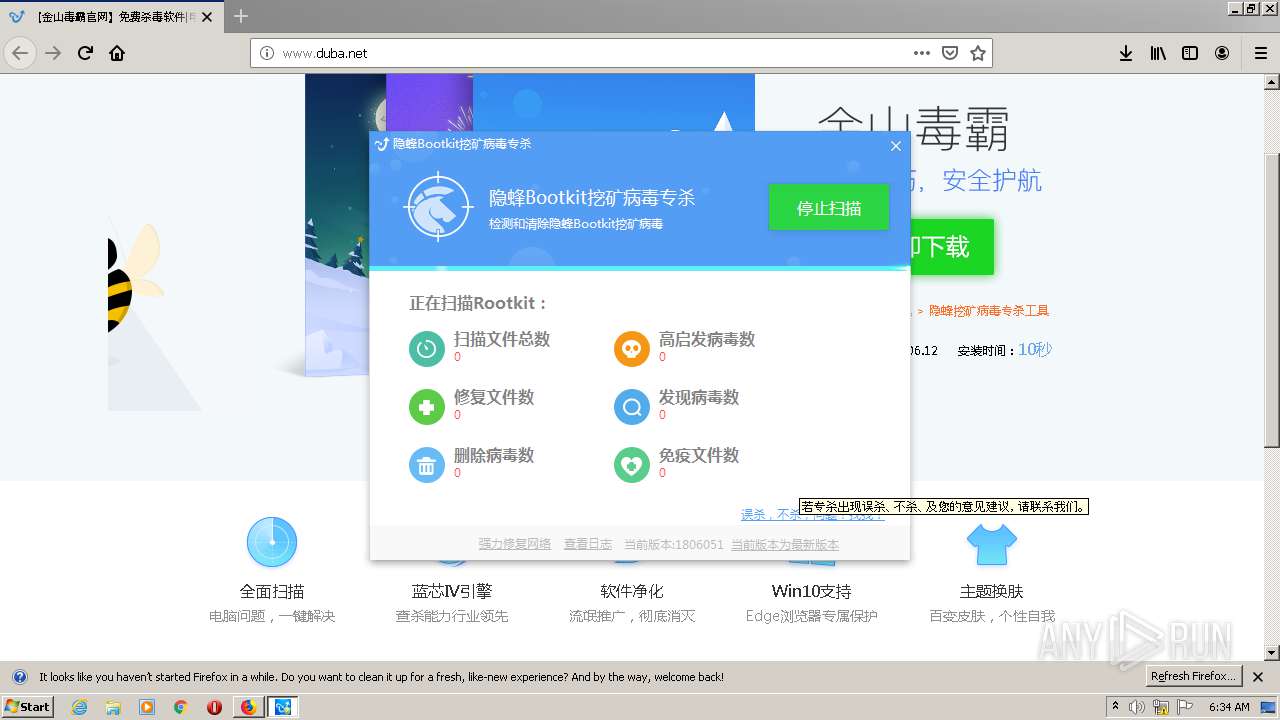Open the Firefox account icon

1222,53
